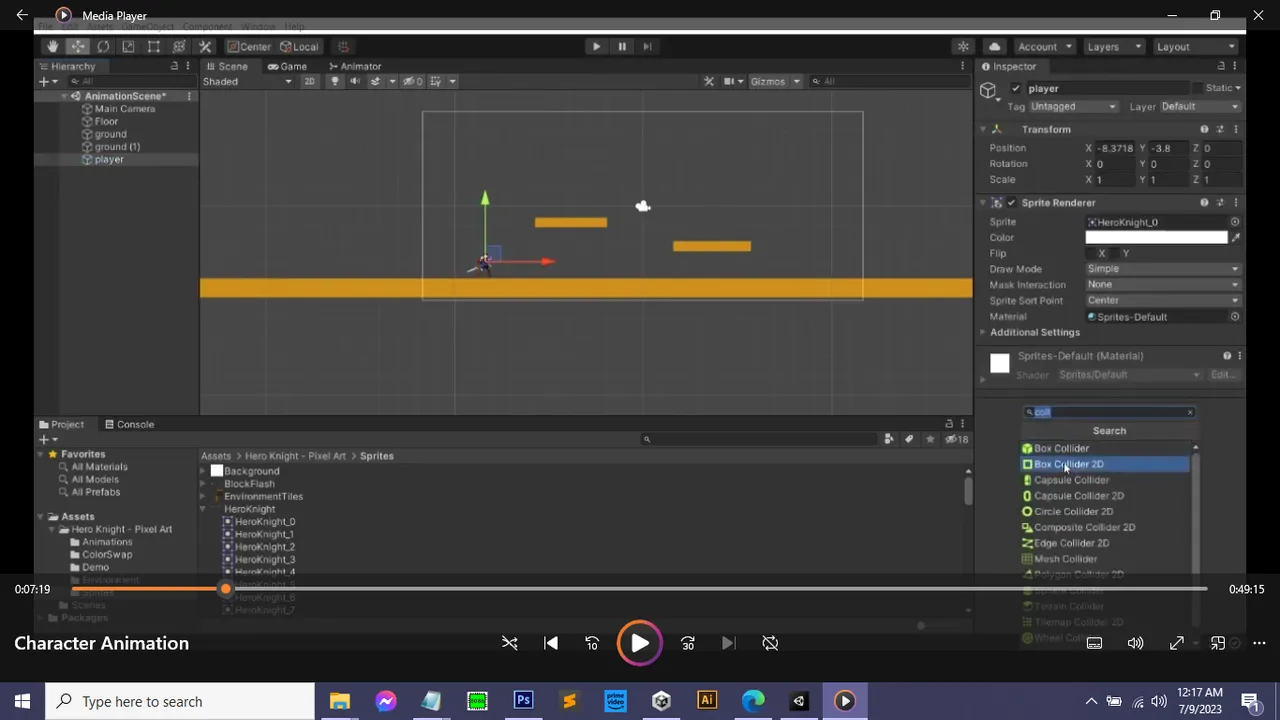Image resolution: width=1280 pixels, height=720 pixels.
Task: Open the Layer Default dropdown
Action: coord(1200,107)
